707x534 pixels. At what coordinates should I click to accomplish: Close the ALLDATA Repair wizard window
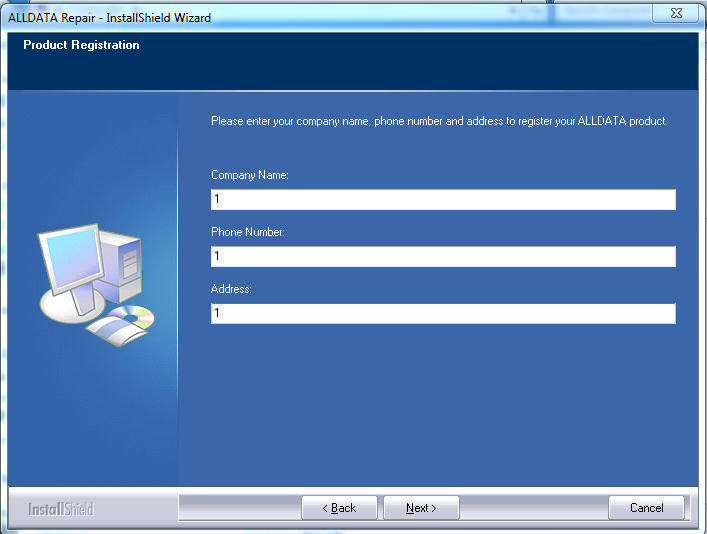(676, 13)
